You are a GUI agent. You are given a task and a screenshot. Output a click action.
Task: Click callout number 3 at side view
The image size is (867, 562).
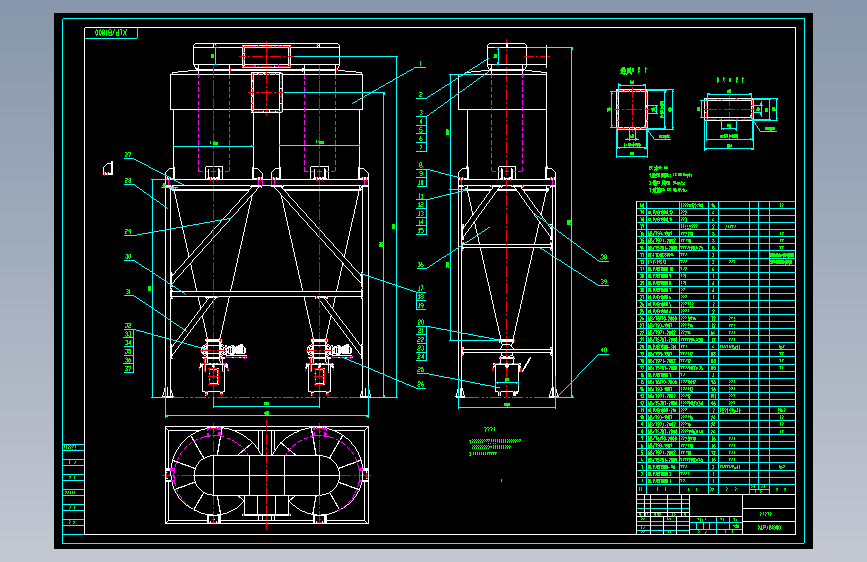coord(421,113)
